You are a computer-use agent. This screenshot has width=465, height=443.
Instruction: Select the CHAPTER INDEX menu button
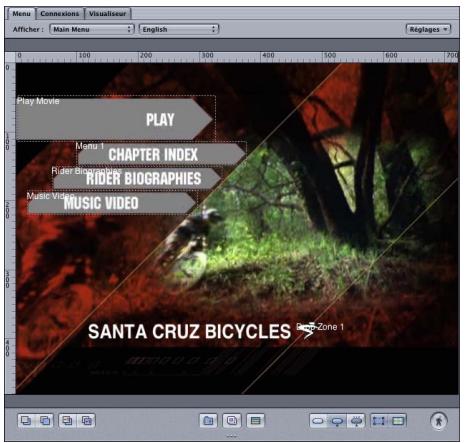(x=162, y=155)
